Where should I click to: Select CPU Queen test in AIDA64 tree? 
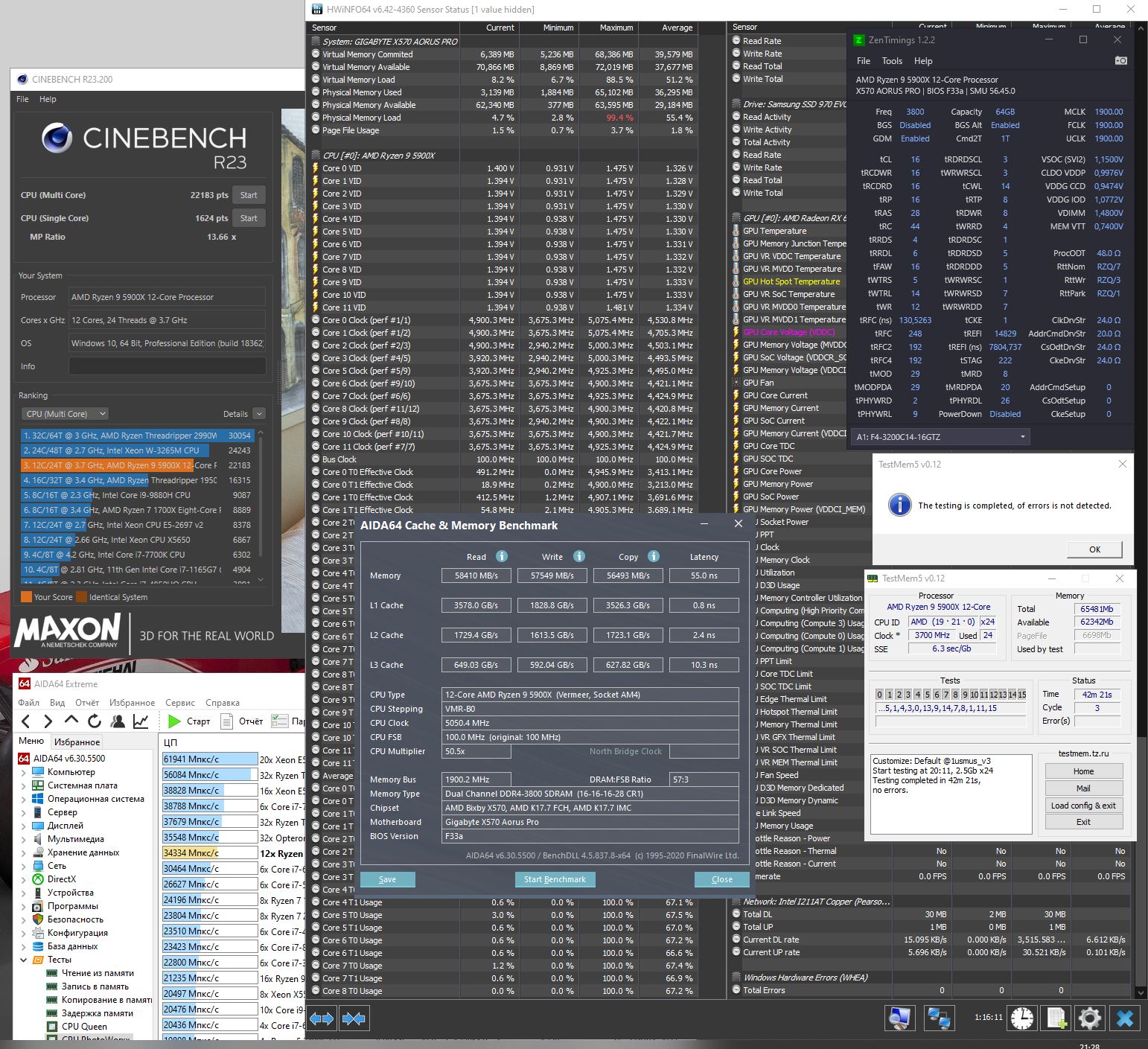pyautogui.click(x=84, y=1027)
